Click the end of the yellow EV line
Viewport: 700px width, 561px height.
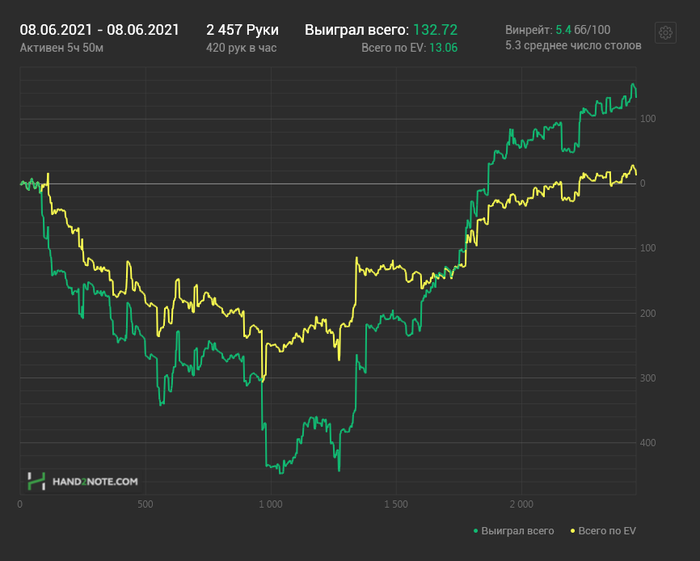point(636,175)
